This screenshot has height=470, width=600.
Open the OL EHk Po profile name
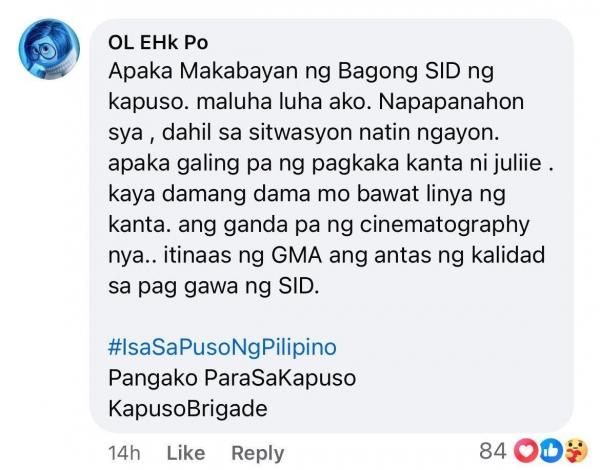(x=158, y=42)
